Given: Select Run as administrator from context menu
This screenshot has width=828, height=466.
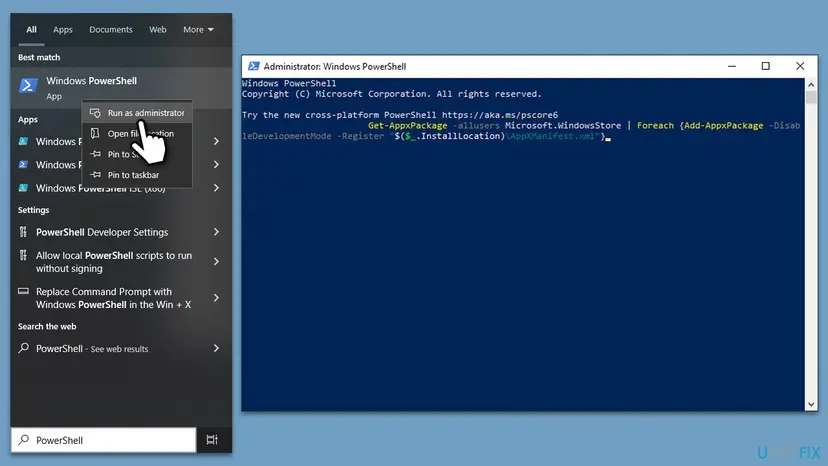Looking at the screenshot, I should pos(137,113).
